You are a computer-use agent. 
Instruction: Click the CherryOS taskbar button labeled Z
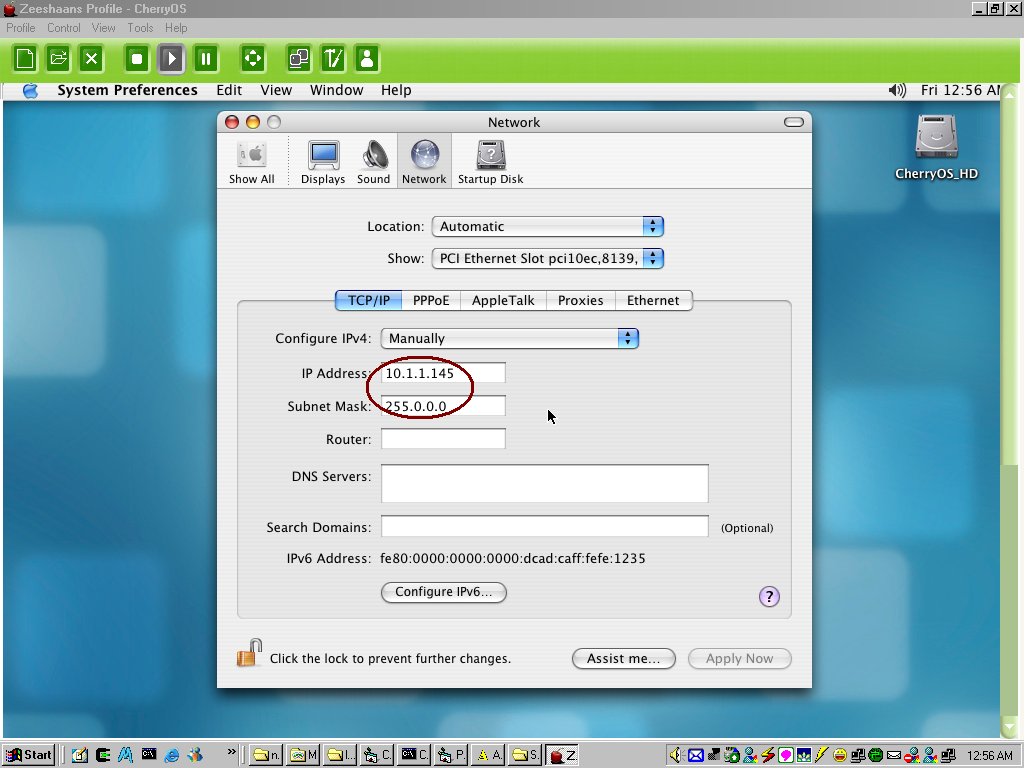click(x=562, y=756)
